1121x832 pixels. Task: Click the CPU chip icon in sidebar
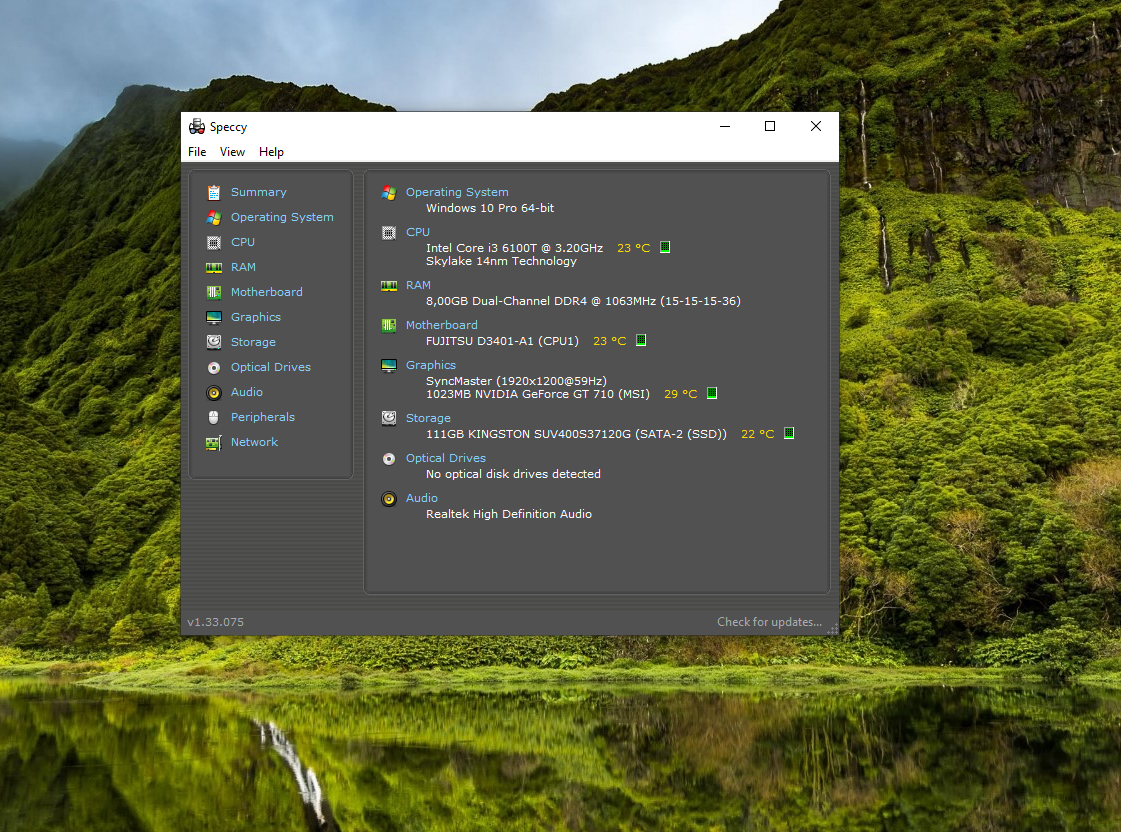214,242
